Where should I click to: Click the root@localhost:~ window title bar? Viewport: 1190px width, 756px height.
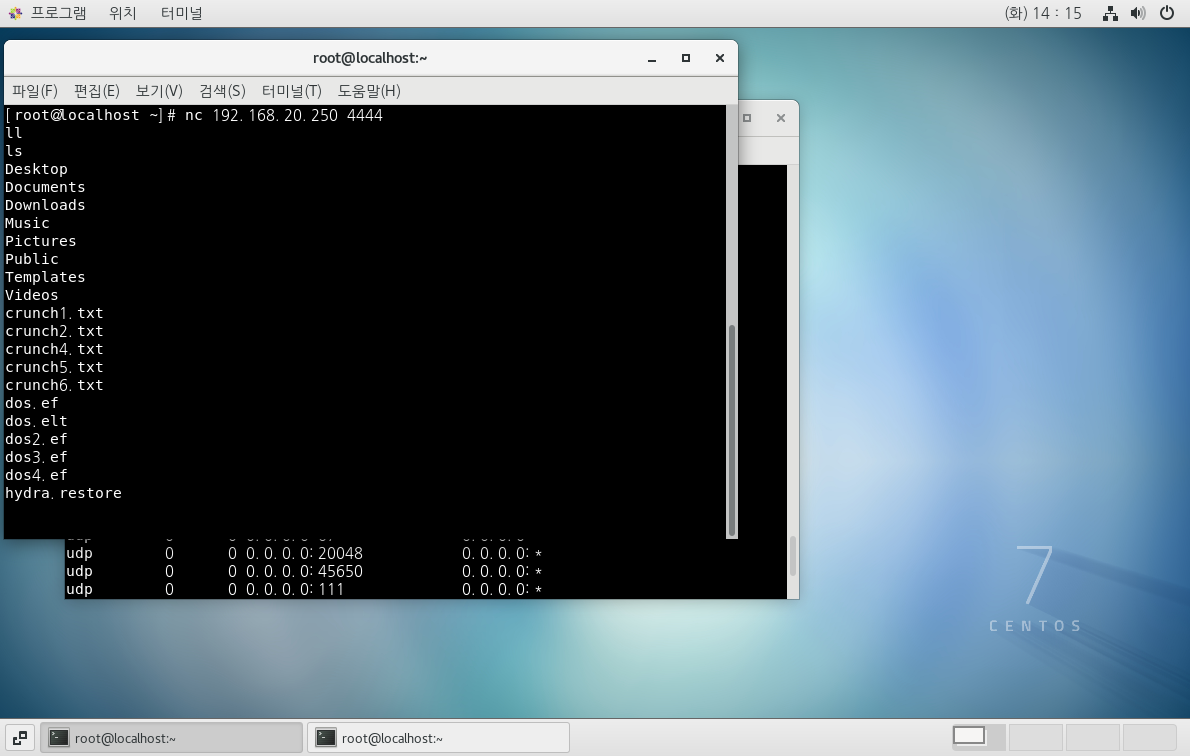[370, 58]
